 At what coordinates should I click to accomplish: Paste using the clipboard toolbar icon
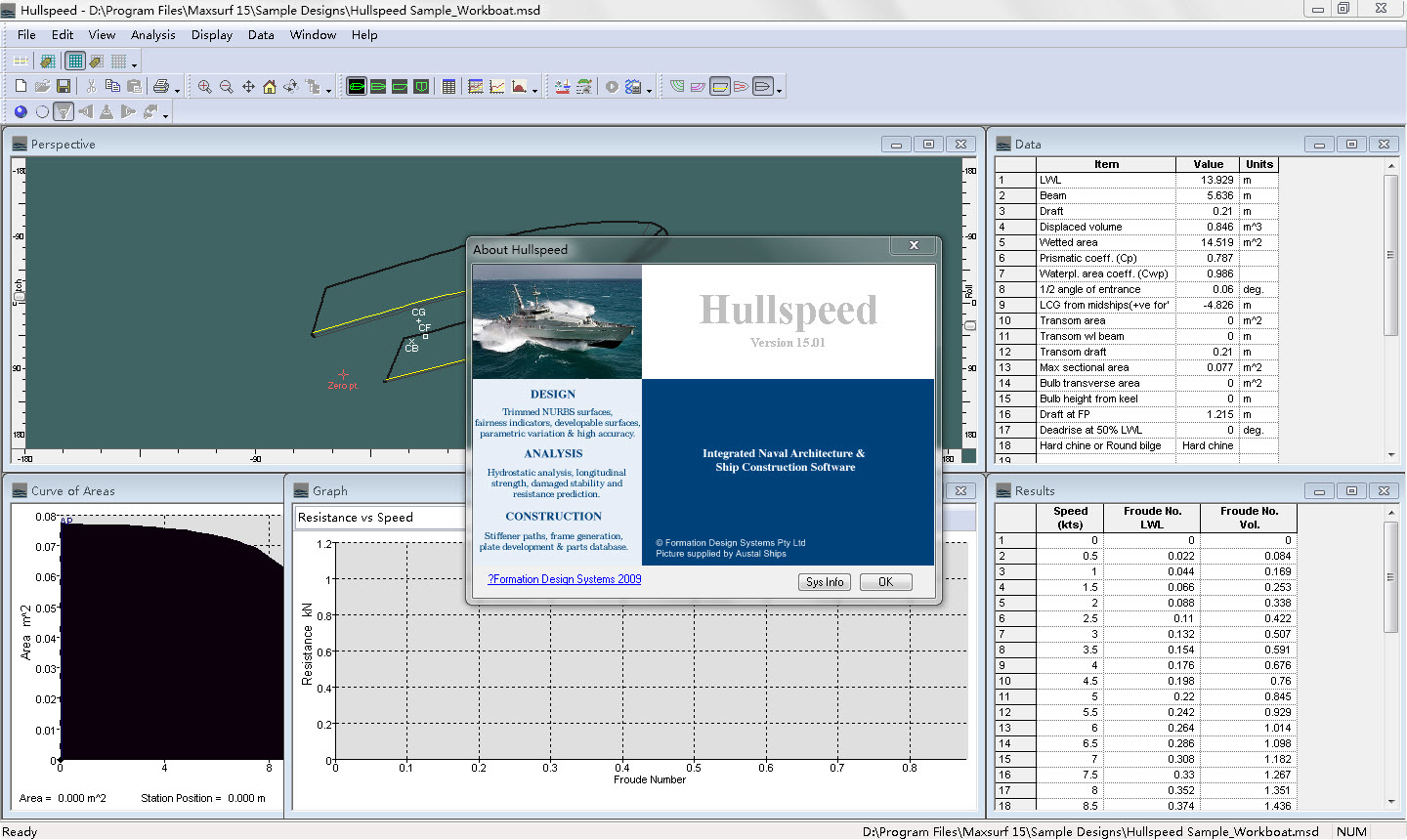click(134, 87)
